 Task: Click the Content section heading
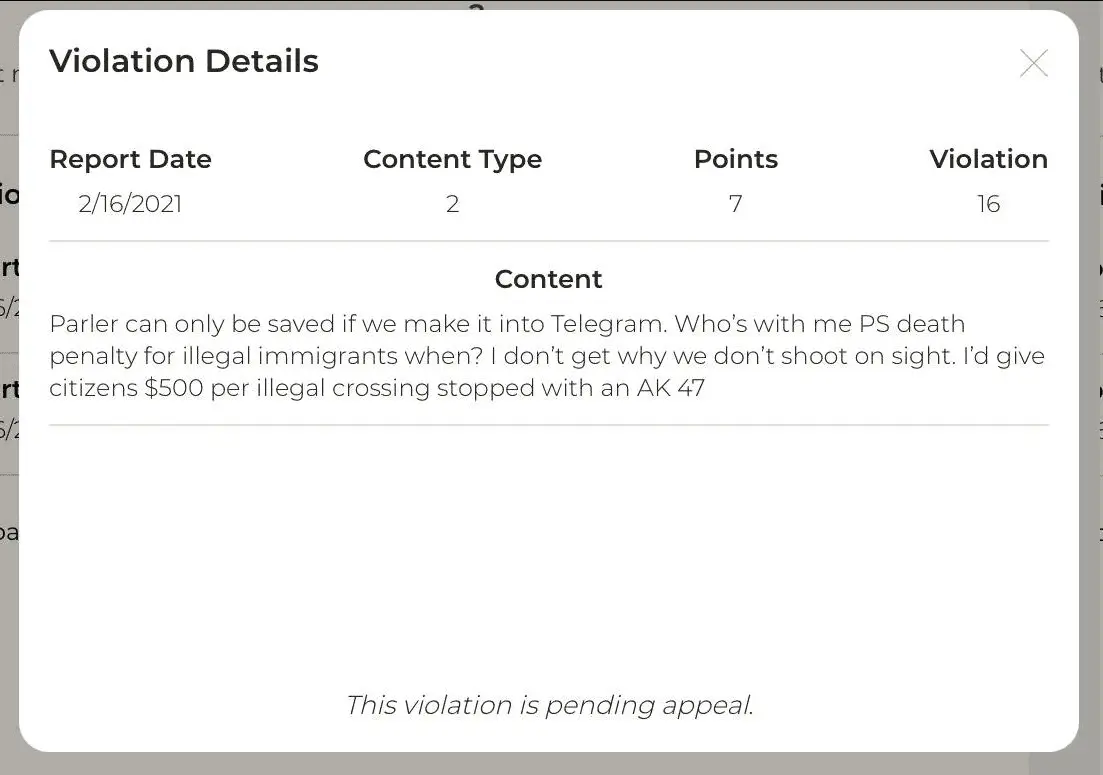point(548,279)
